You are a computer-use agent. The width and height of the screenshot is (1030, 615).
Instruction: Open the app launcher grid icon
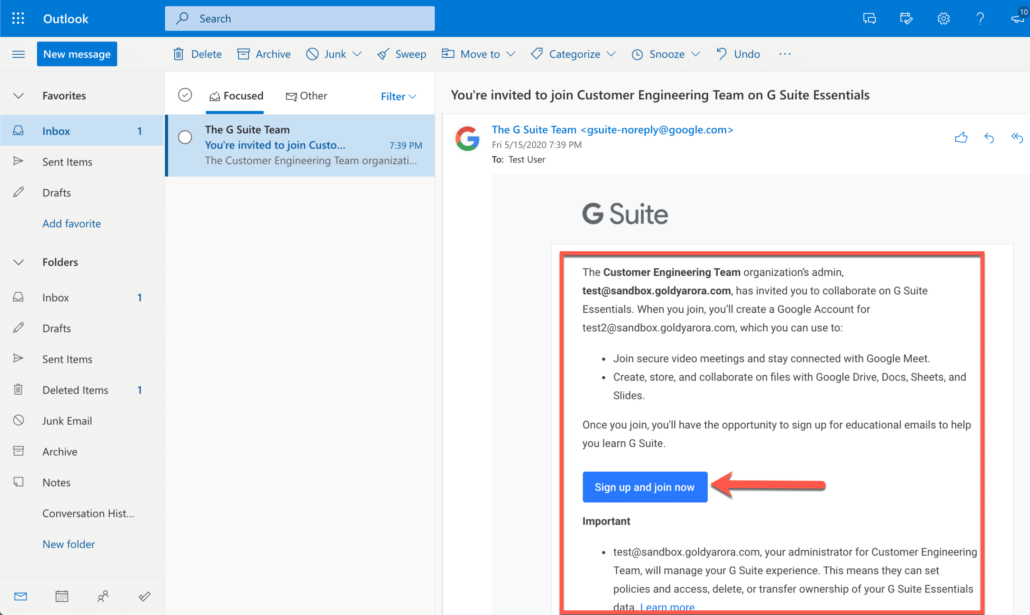(18, 18)
